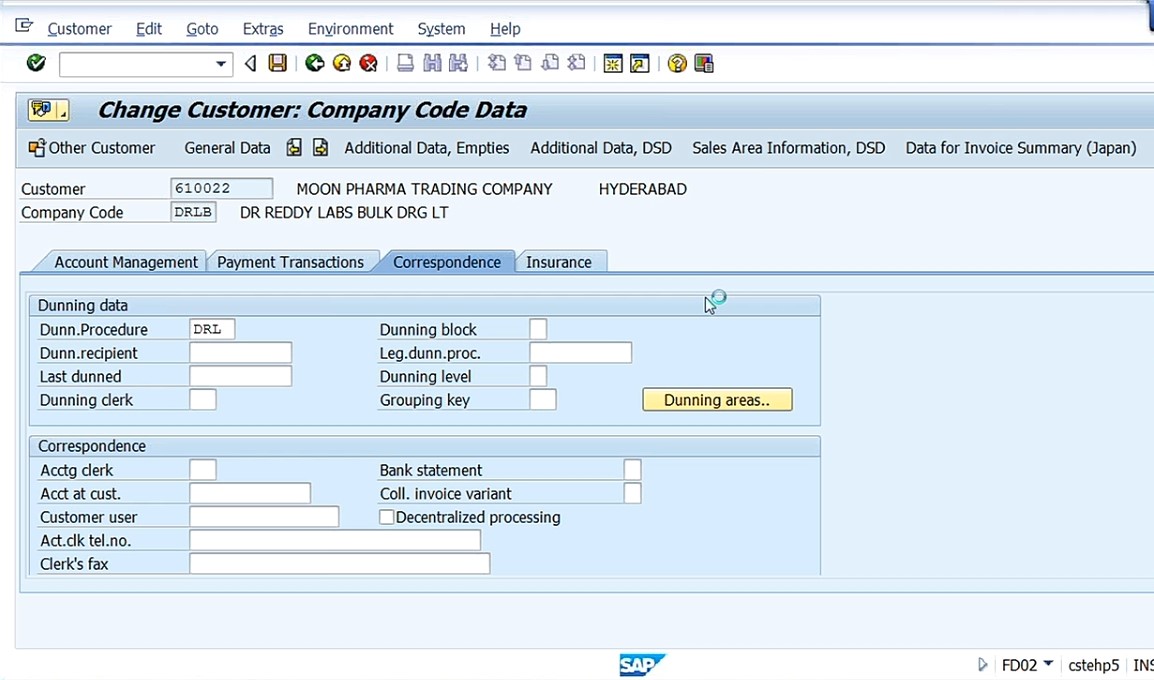Click the Leg.dunn.proc. input field

pyautogui.click(x=581, y=353)
